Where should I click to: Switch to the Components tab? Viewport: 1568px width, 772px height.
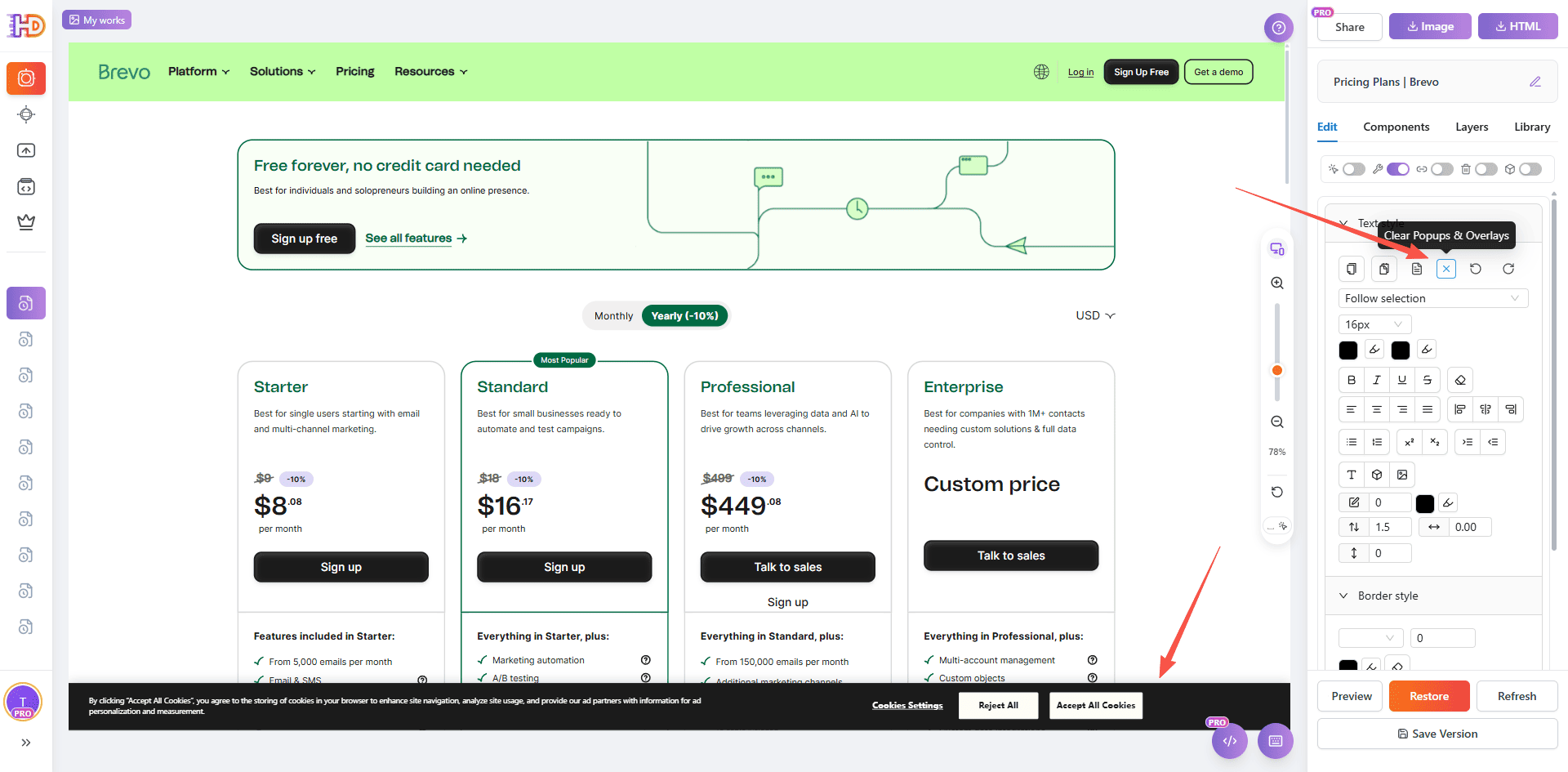1396,127
